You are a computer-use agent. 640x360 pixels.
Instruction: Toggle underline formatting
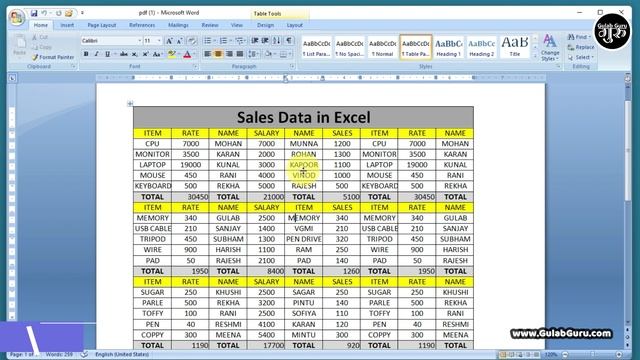tap(107, 54)
